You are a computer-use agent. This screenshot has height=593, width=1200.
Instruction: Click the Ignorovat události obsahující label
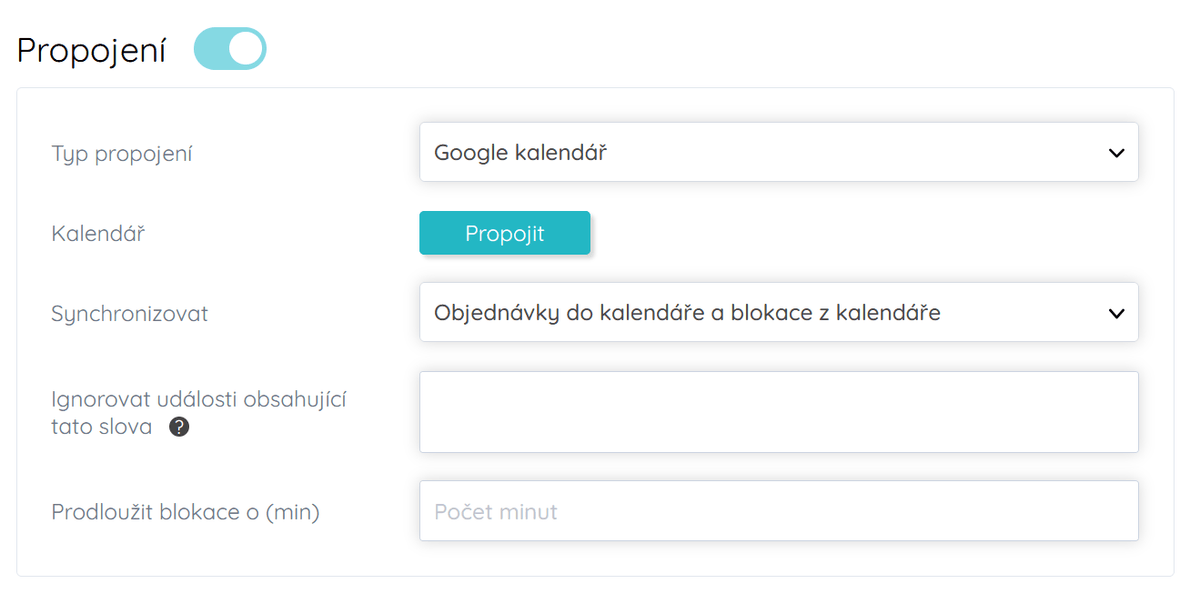(x=198, y=398)
